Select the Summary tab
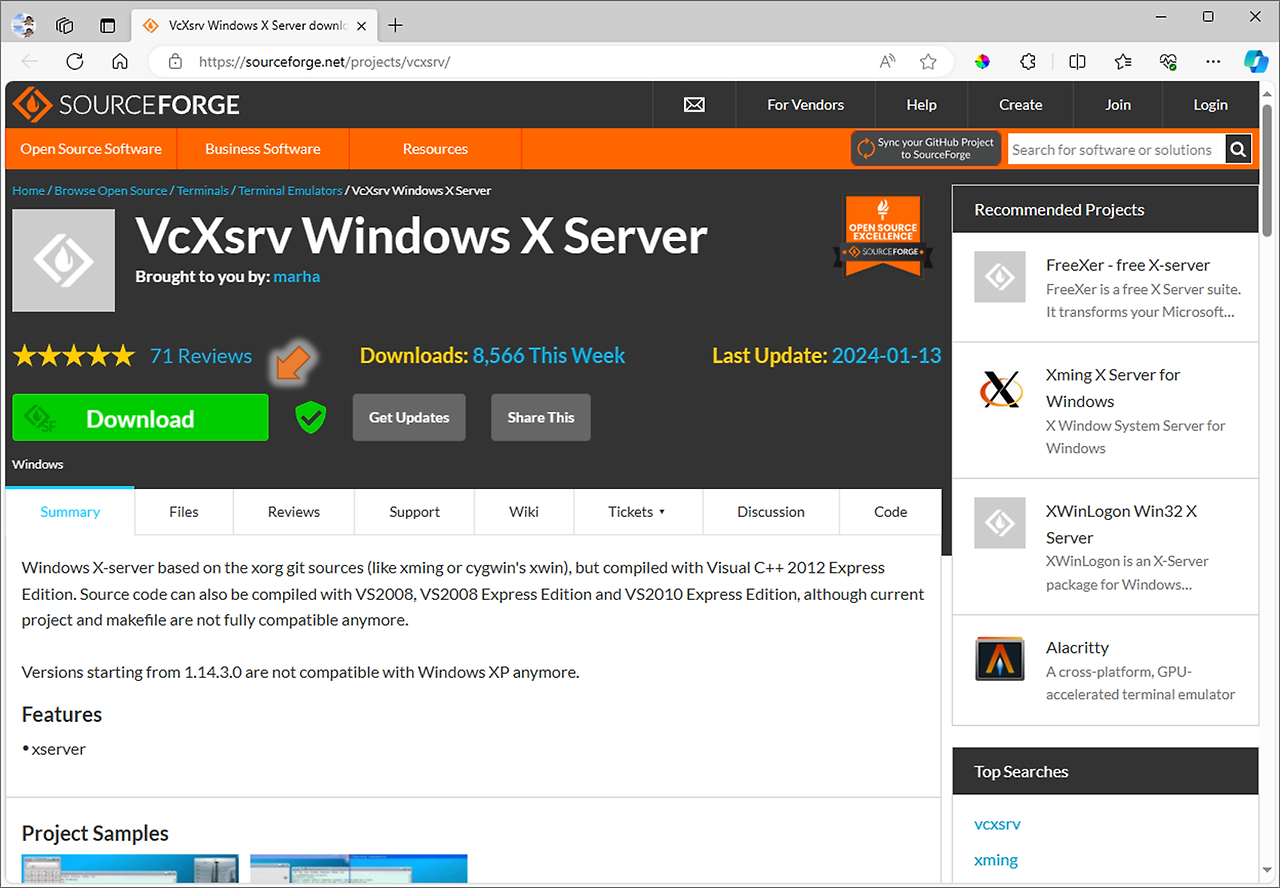 70,511
